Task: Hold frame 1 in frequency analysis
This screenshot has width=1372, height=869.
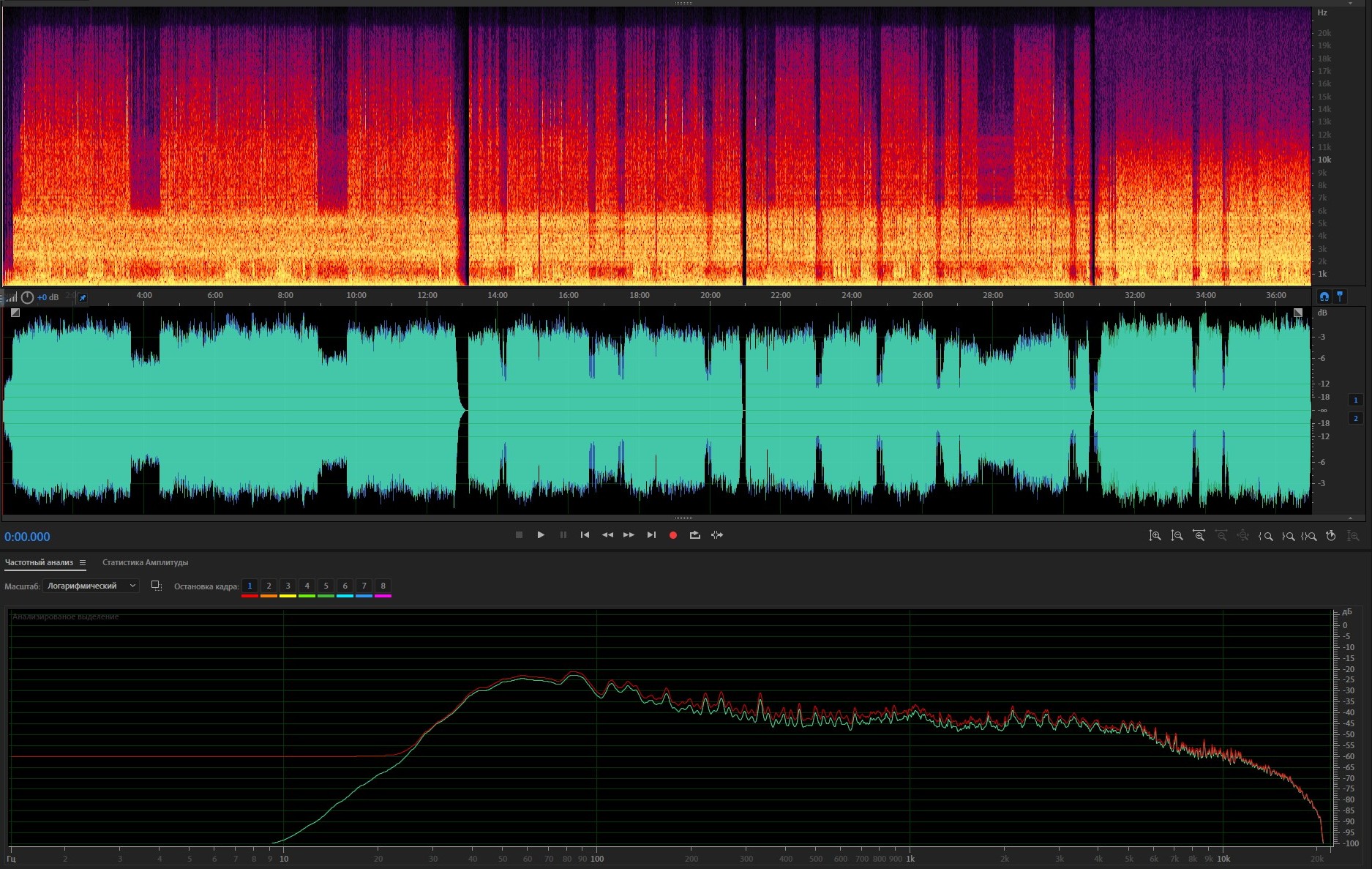Action: coord(250,586)
